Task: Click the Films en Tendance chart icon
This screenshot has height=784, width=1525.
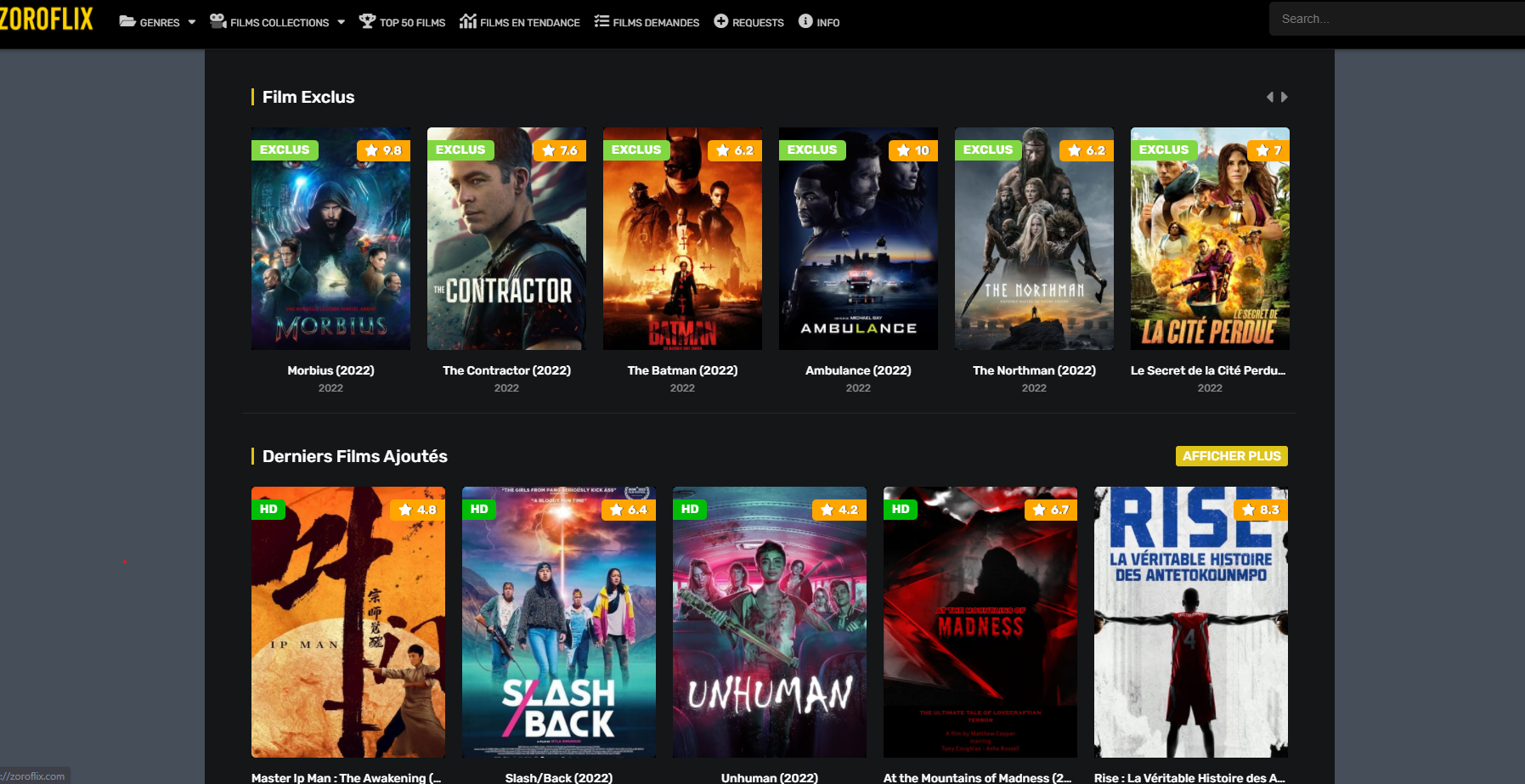Action: point(468,21)
